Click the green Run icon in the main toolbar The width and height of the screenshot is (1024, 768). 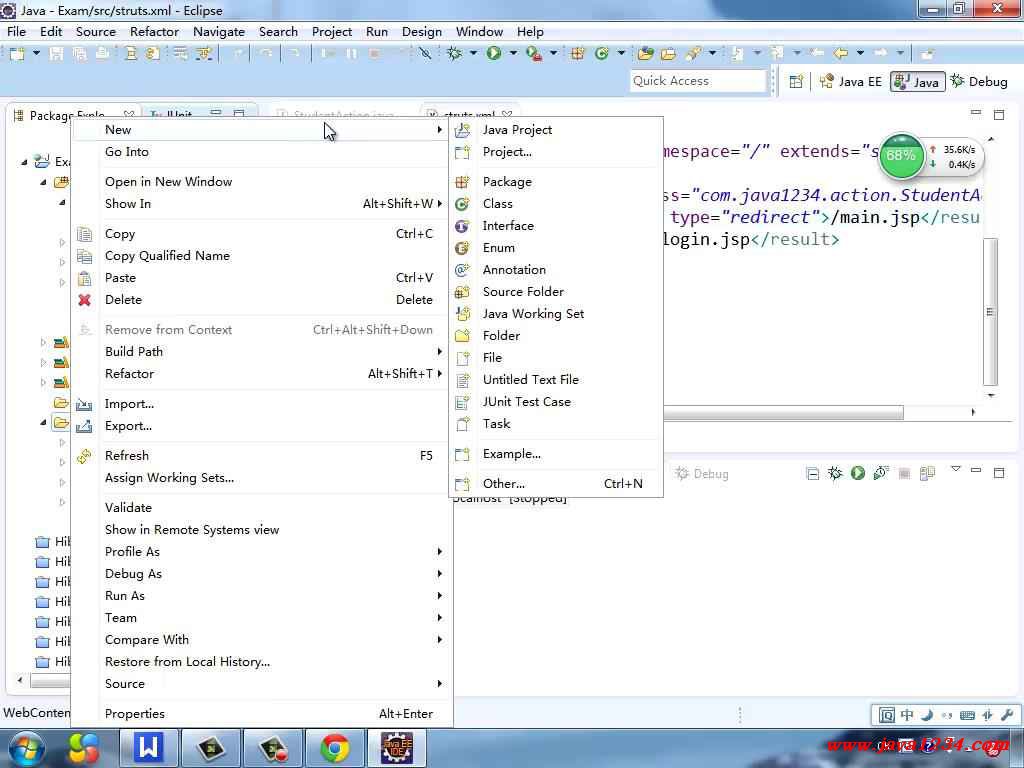[x=494, y=54]
